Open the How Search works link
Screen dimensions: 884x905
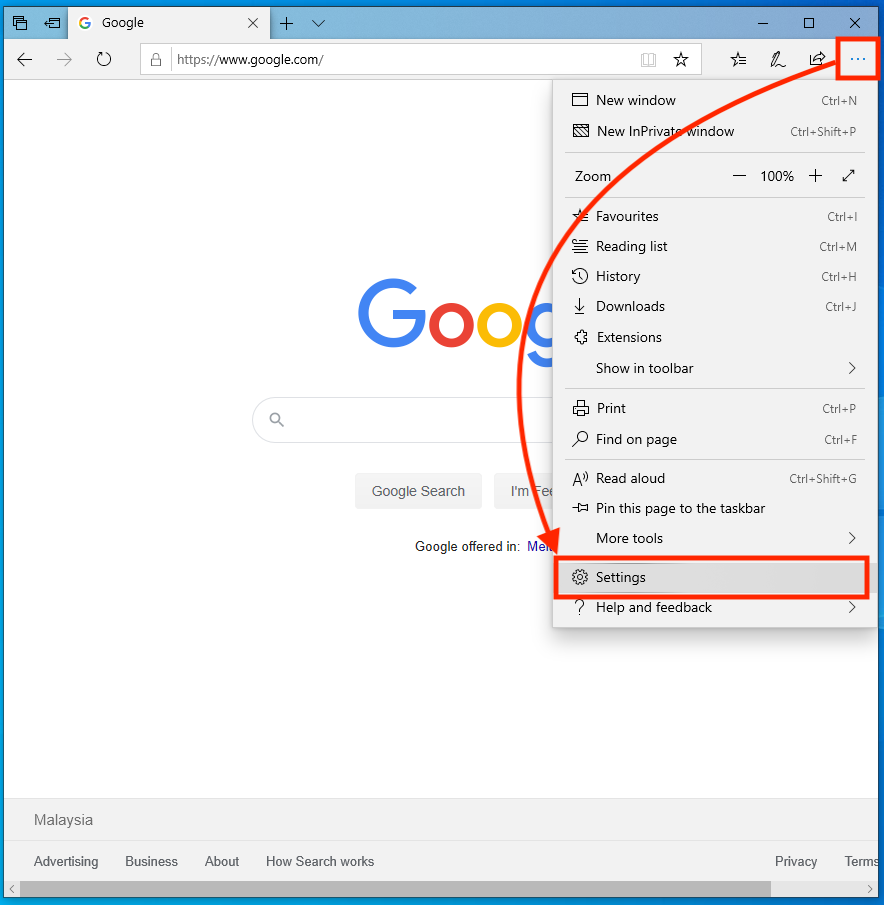320,861
